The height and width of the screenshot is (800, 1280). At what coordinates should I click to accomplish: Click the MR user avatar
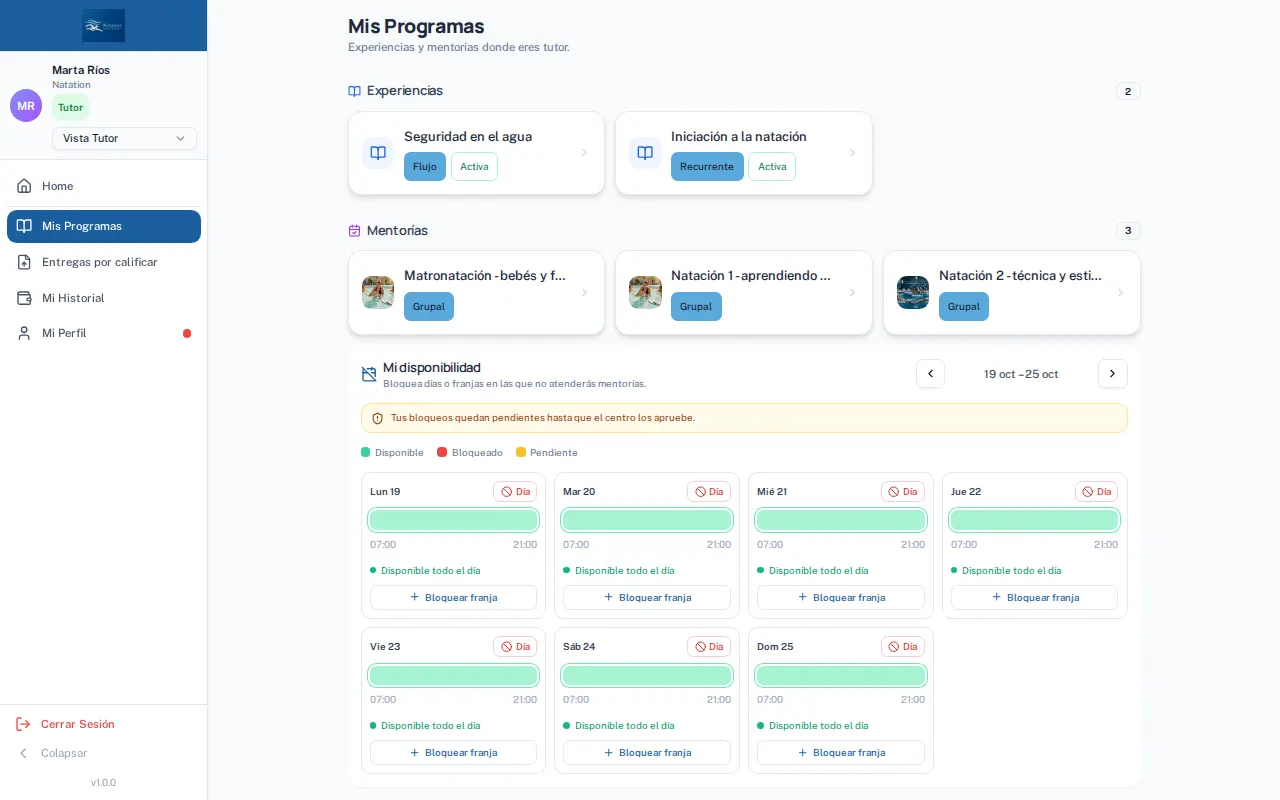tap(26, 105)
